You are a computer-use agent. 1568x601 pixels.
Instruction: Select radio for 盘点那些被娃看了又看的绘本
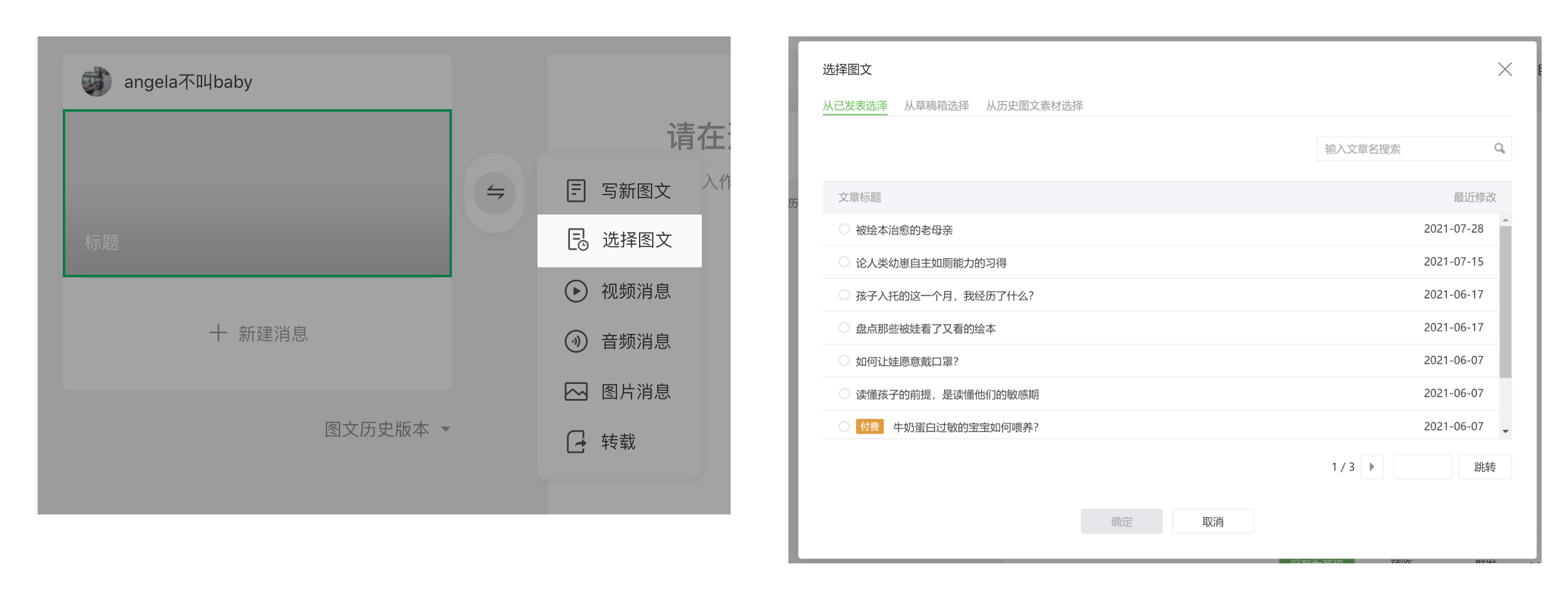pyautogui.click(x=844, y=327)
